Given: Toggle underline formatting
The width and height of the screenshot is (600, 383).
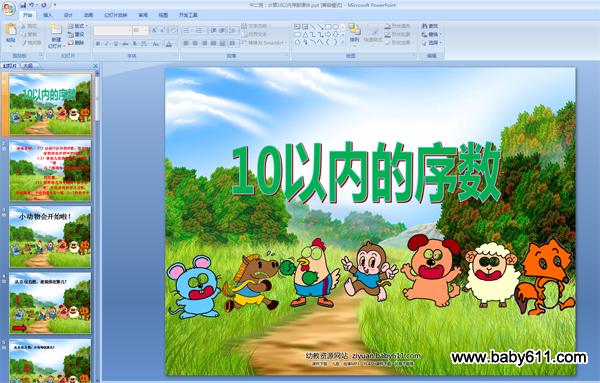Looking at the screenshot, I should click(116, 44).
